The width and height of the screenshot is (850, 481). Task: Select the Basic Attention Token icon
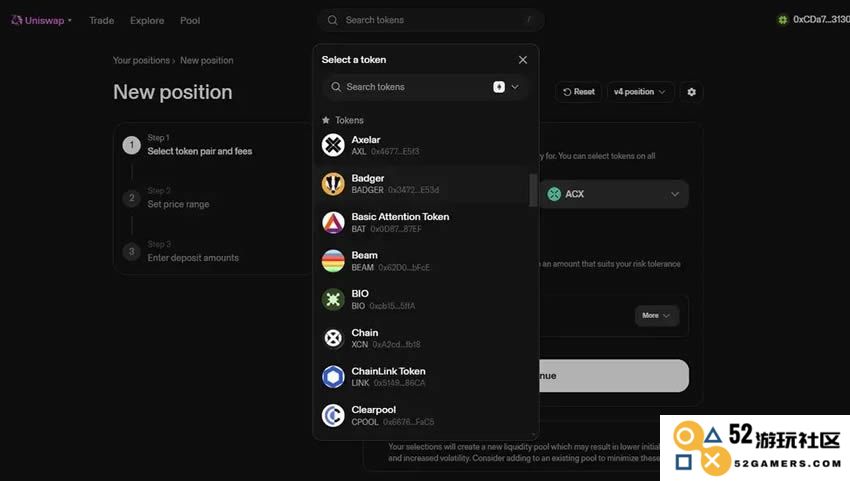coord(333,222)
